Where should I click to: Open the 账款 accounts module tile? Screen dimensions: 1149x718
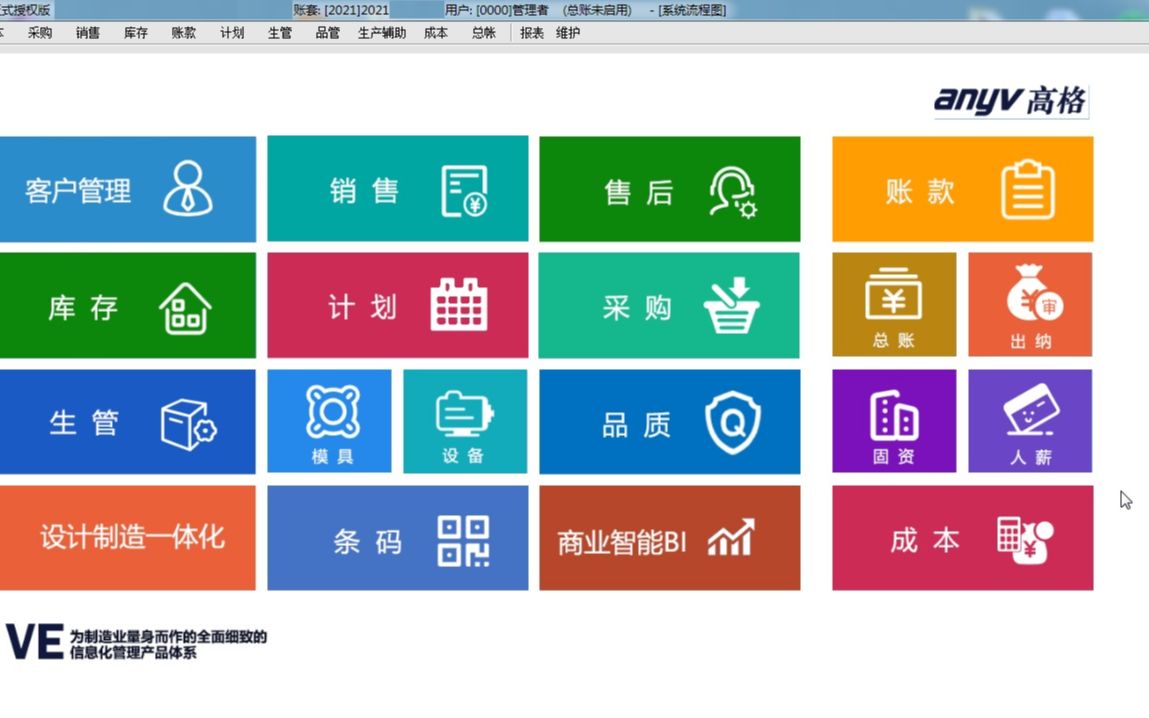[x=962, y=188]
